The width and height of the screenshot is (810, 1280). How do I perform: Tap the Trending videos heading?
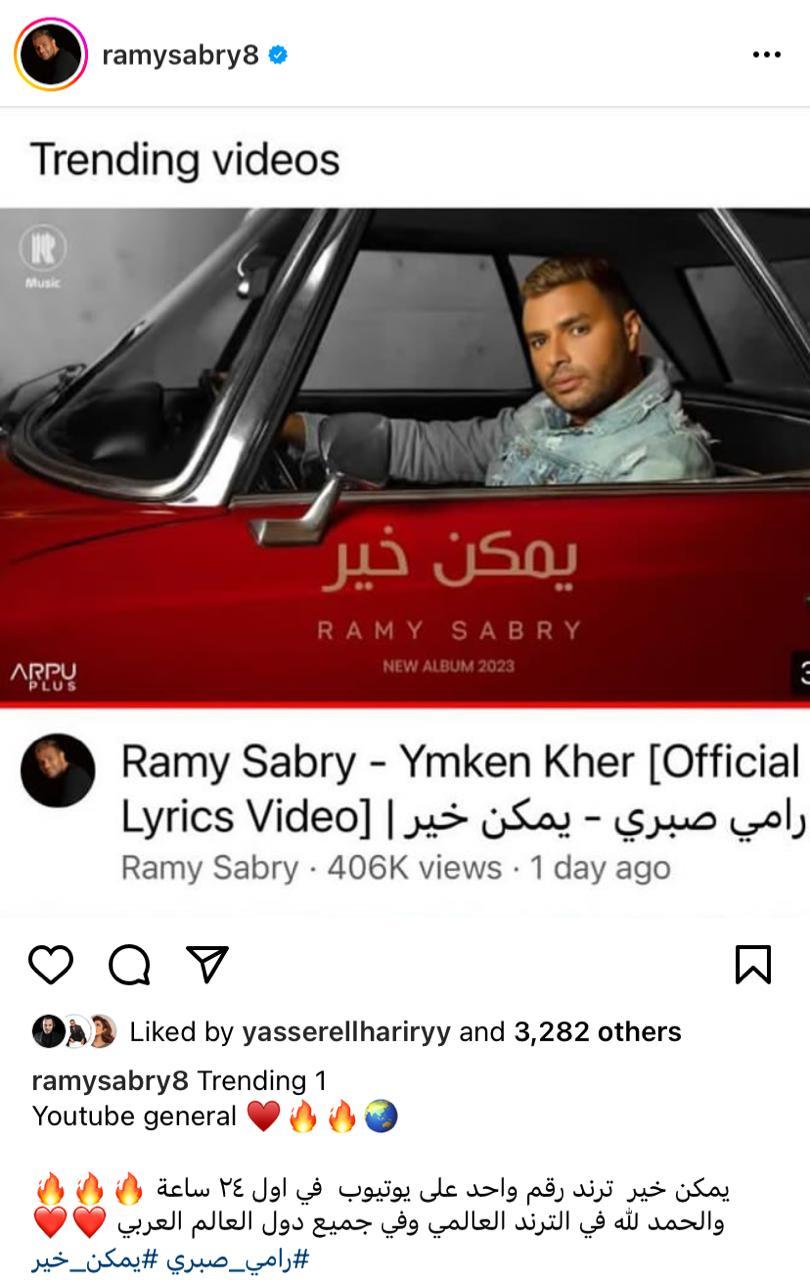pos(185,160)
